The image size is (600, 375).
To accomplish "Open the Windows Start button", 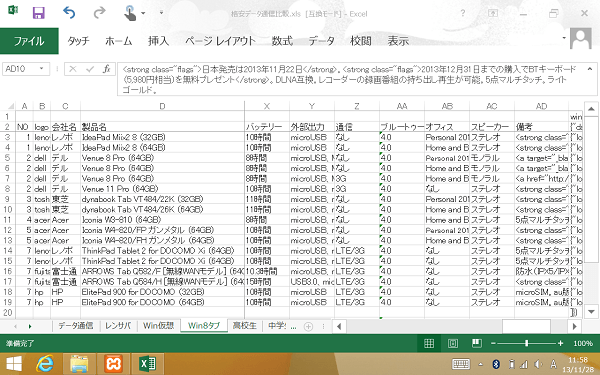I will [x=14, y=364].
